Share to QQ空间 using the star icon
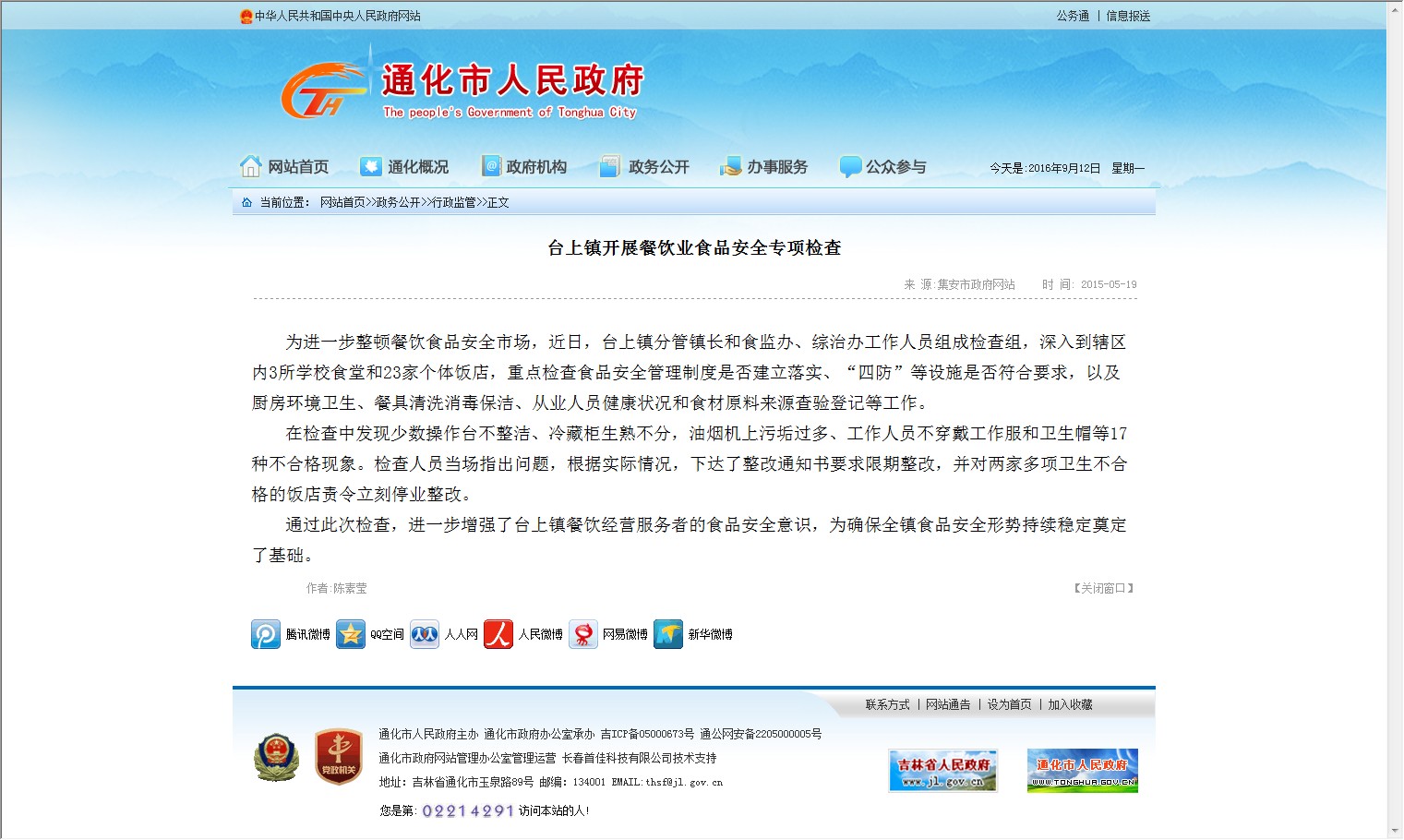 (x=351, y=634)
